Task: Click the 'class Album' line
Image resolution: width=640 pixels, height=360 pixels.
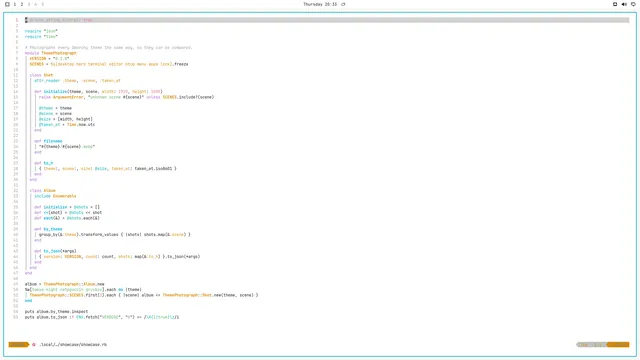Action: 42,191
